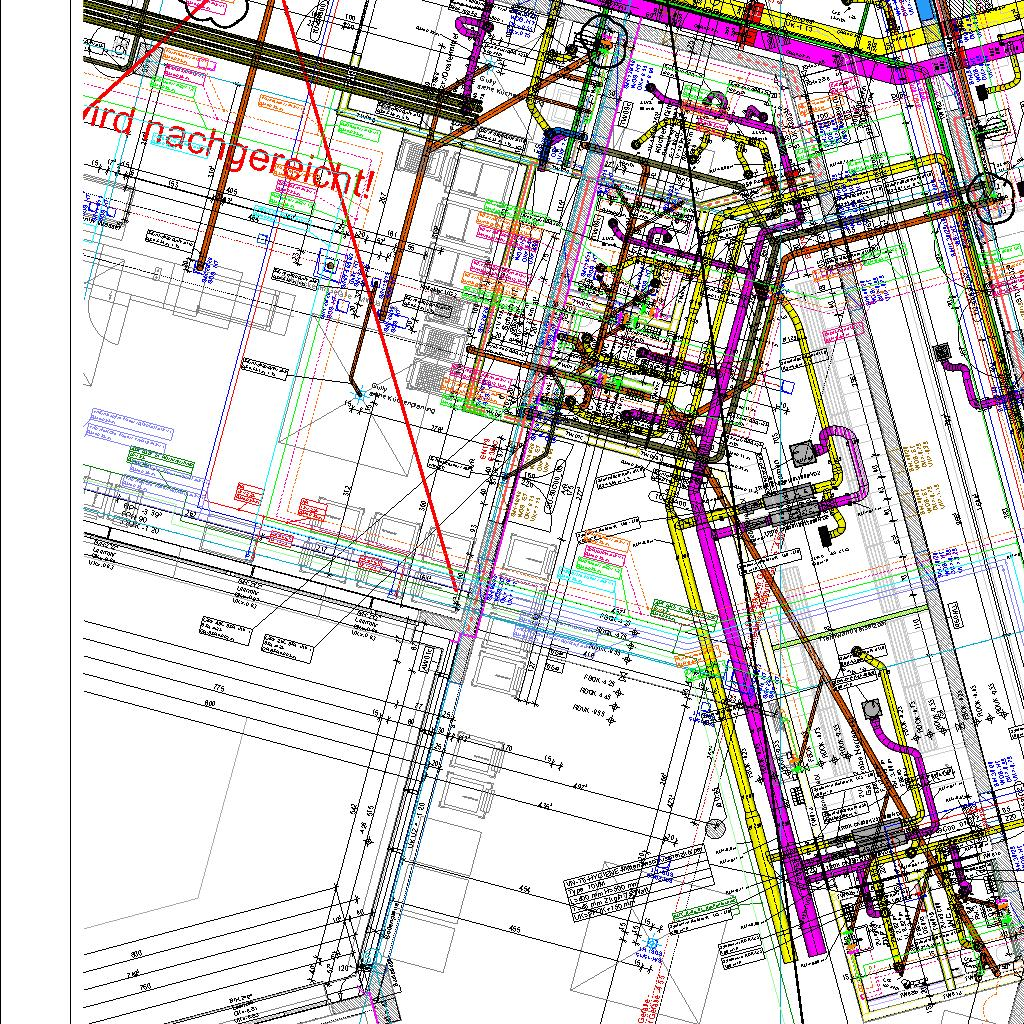The width and height of the screenshot is (1024, 1024).
Task: Click the 'RDOK 4.53' elevation label
Action: (x=589, y=712)
